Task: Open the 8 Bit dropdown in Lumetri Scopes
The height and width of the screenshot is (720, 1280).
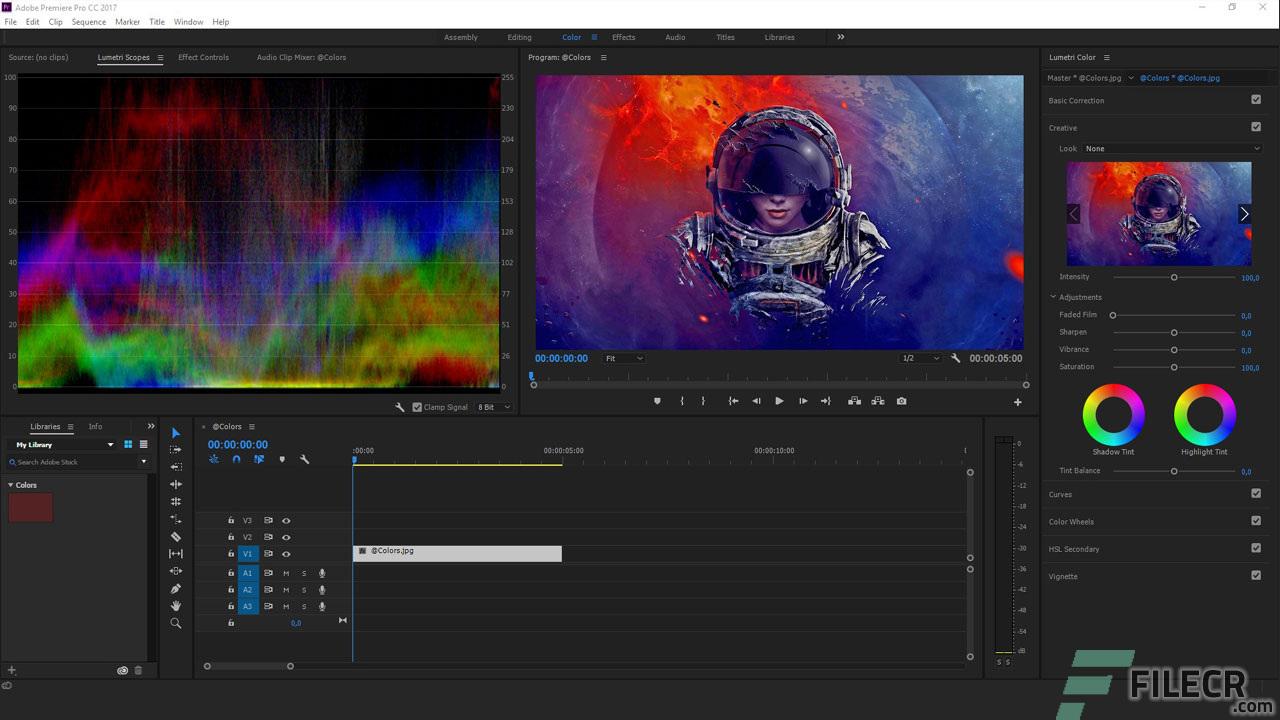Action: (x=492, y=406)
